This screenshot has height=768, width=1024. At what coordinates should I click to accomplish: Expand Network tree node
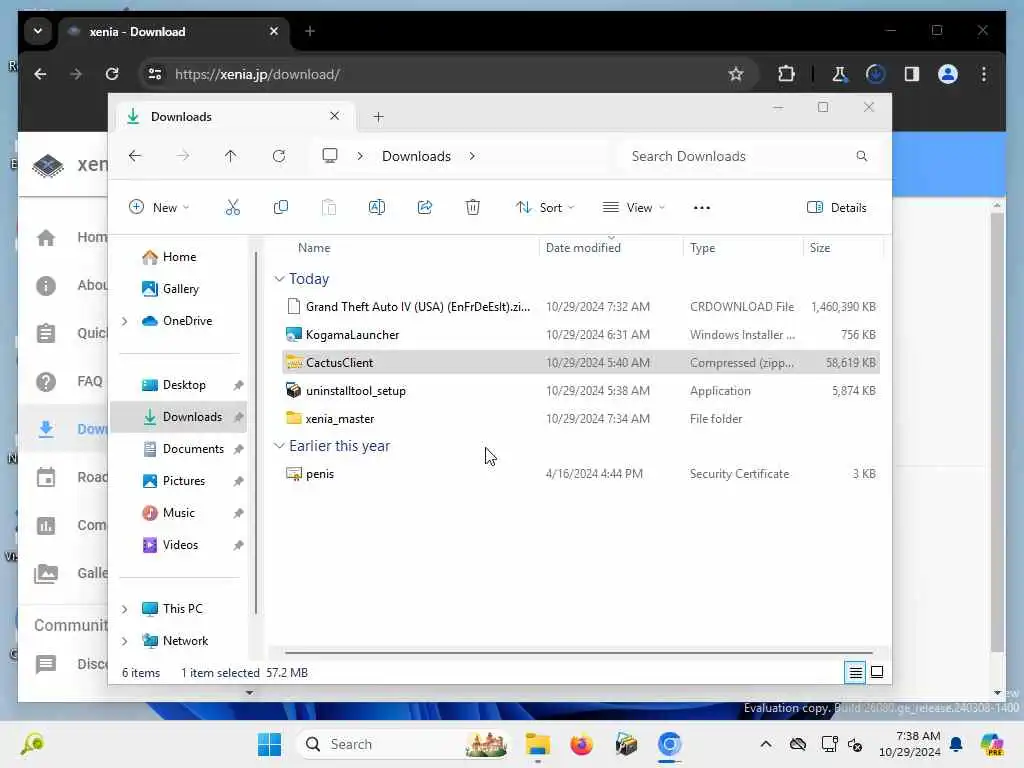125,641
